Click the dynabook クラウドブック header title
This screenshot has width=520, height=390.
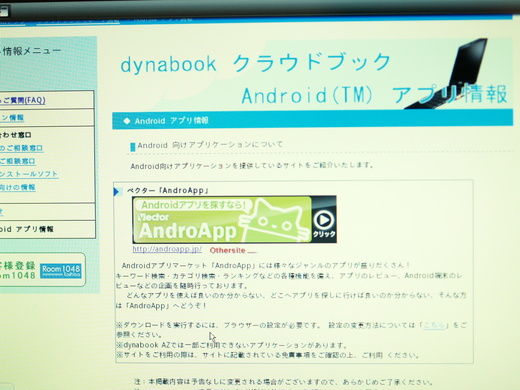(256, 63)
